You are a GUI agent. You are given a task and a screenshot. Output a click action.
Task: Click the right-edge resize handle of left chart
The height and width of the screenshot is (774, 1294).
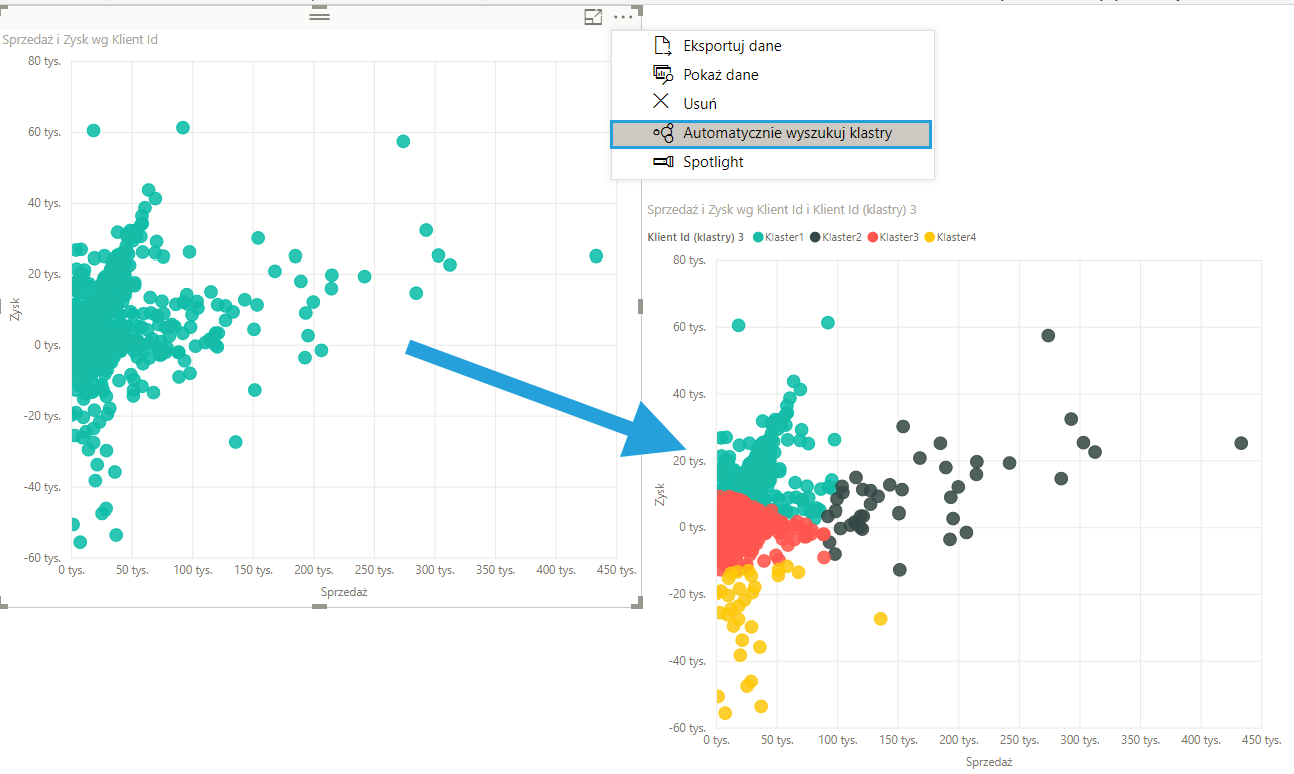click(640, 305)
